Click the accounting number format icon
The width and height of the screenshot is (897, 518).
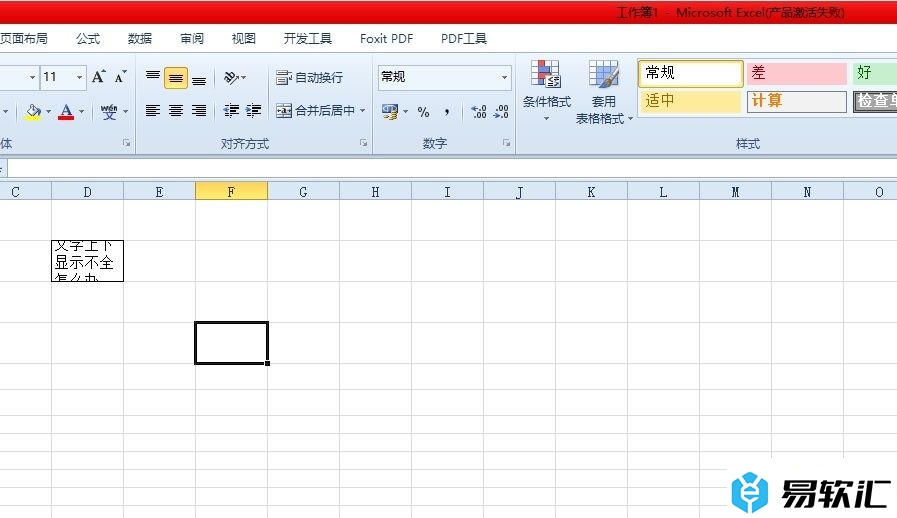coord(390,112)
